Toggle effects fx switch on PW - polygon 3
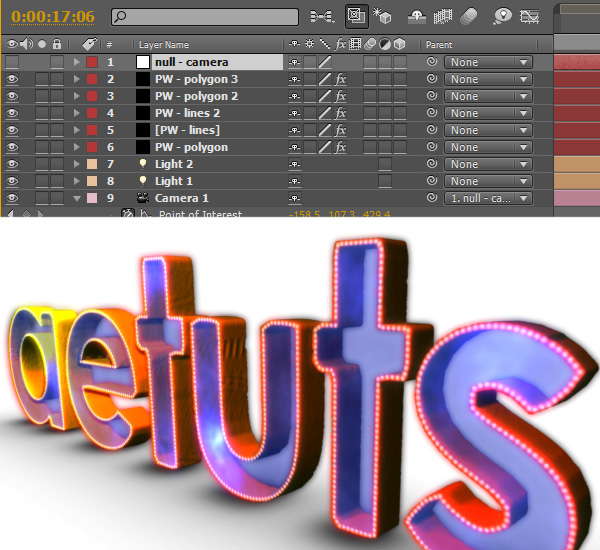Viewport: 600px width, 550px height. (340, 79)
